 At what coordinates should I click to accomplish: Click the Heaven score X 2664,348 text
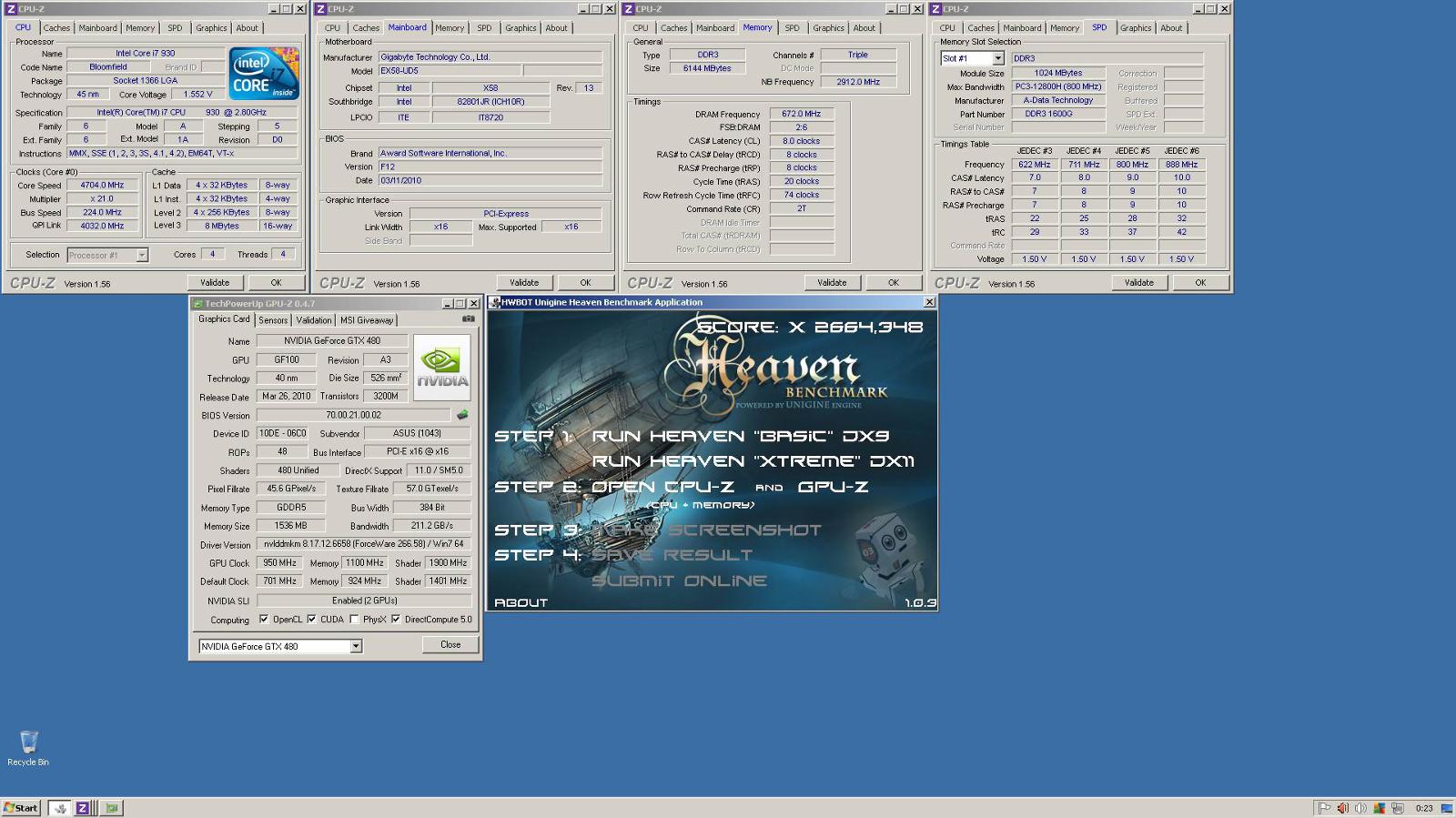coord(810,327)
